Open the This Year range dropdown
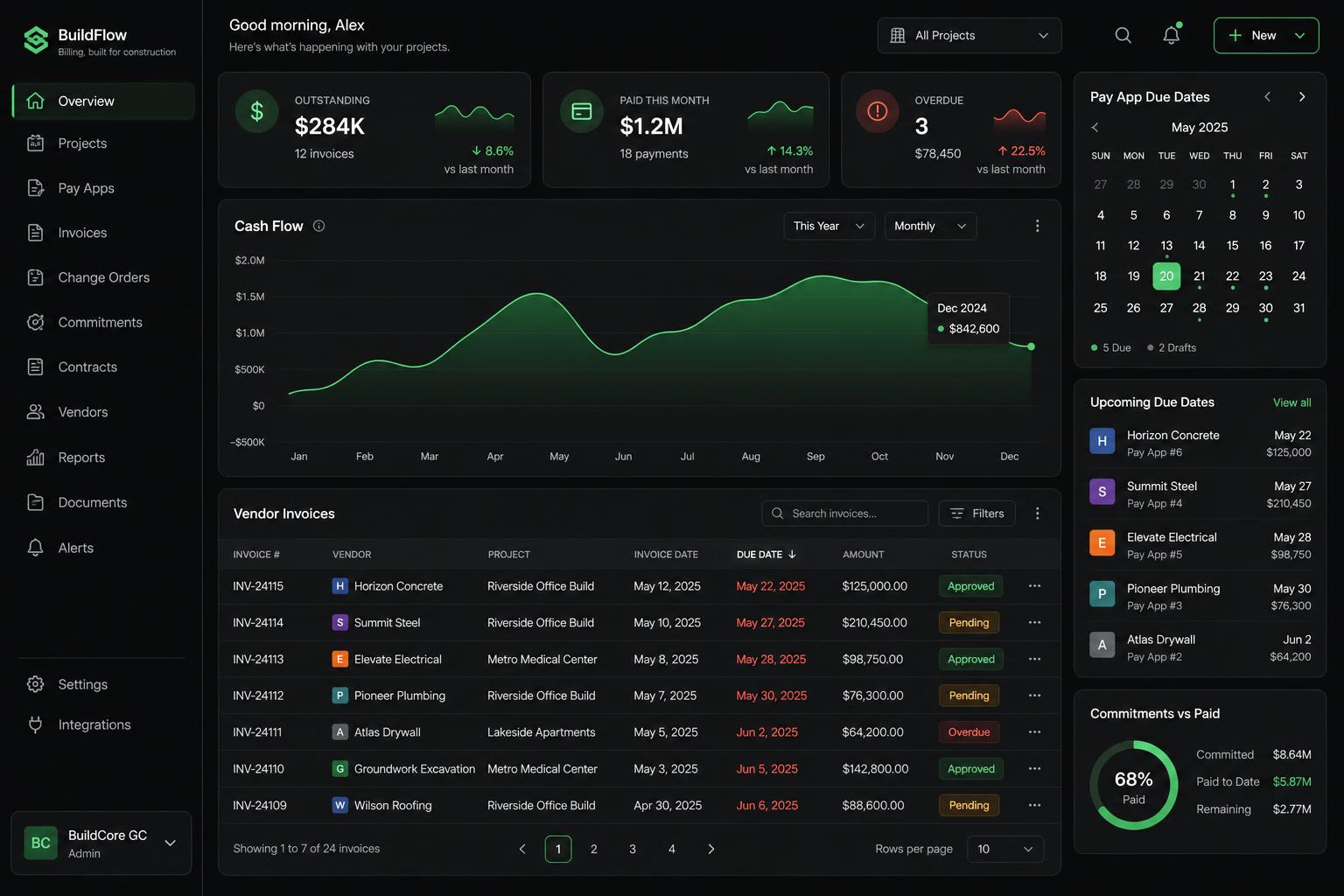Screen dimensions: 1344x896 (x=829, y=226)
